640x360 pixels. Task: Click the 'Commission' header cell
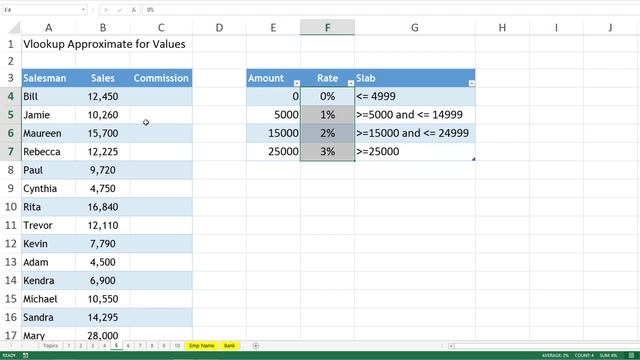tap(161, 78)
